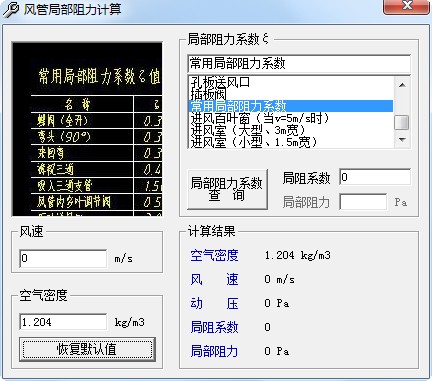Viewport: 432px width, 381px height.
Task: Click the list scrollbar thumb
Action: point(402,122)
